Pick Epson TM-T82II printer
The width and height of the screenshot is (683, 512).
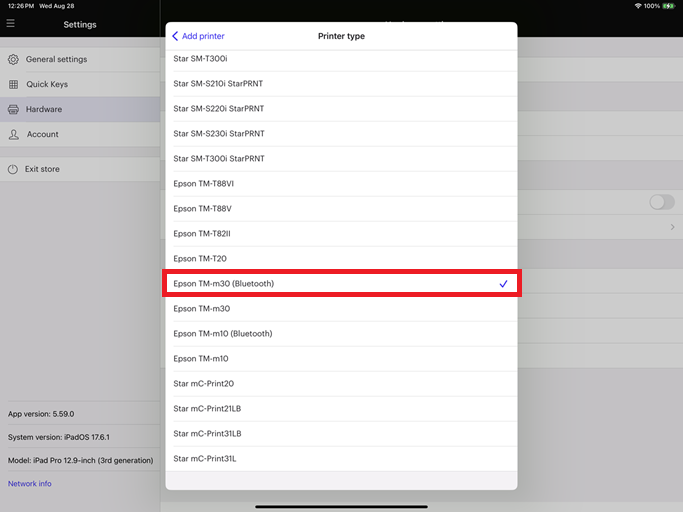[342, 234]
